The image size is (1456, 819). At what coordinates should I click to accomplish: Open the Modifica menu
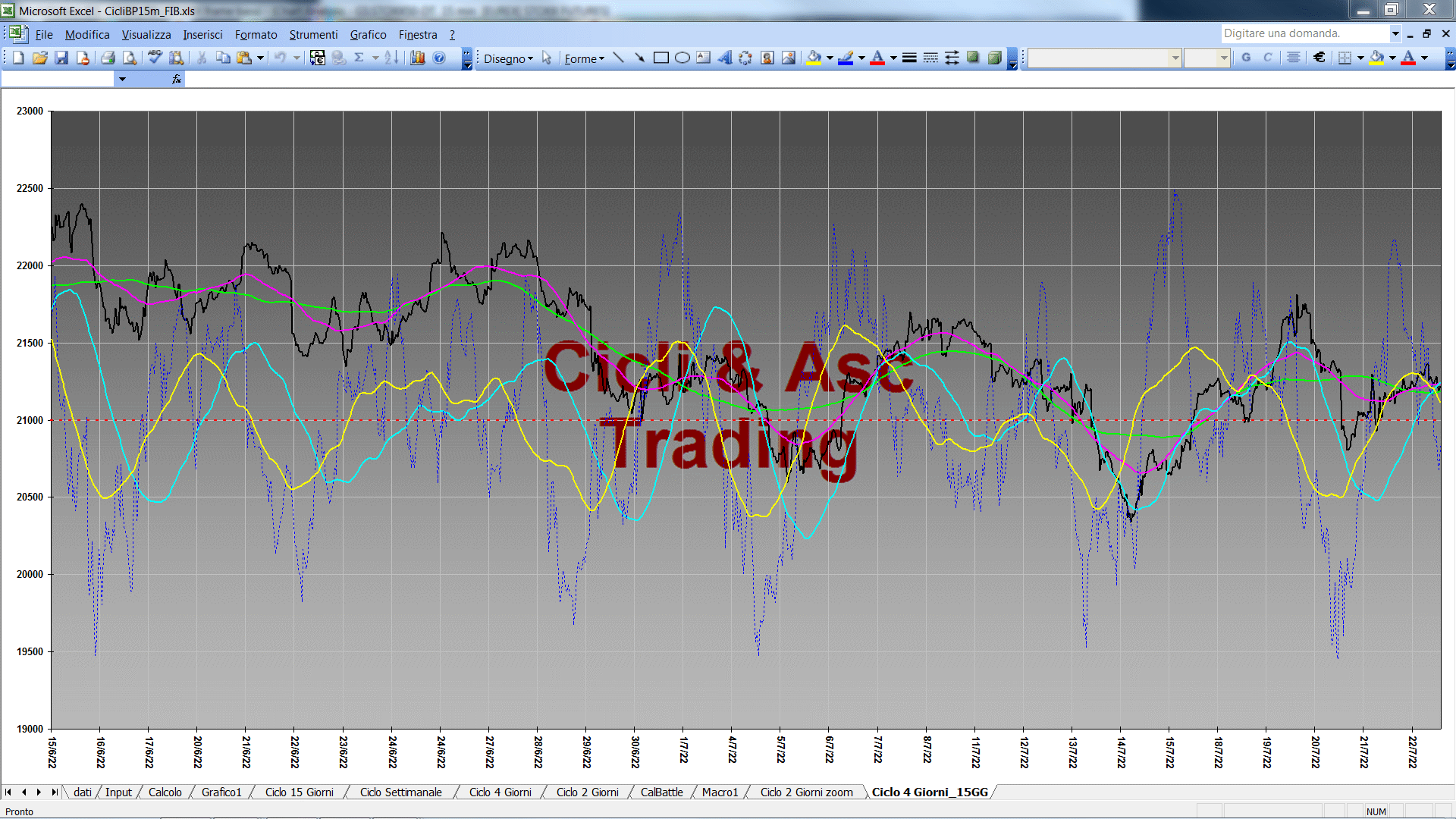tap(87, 35)
